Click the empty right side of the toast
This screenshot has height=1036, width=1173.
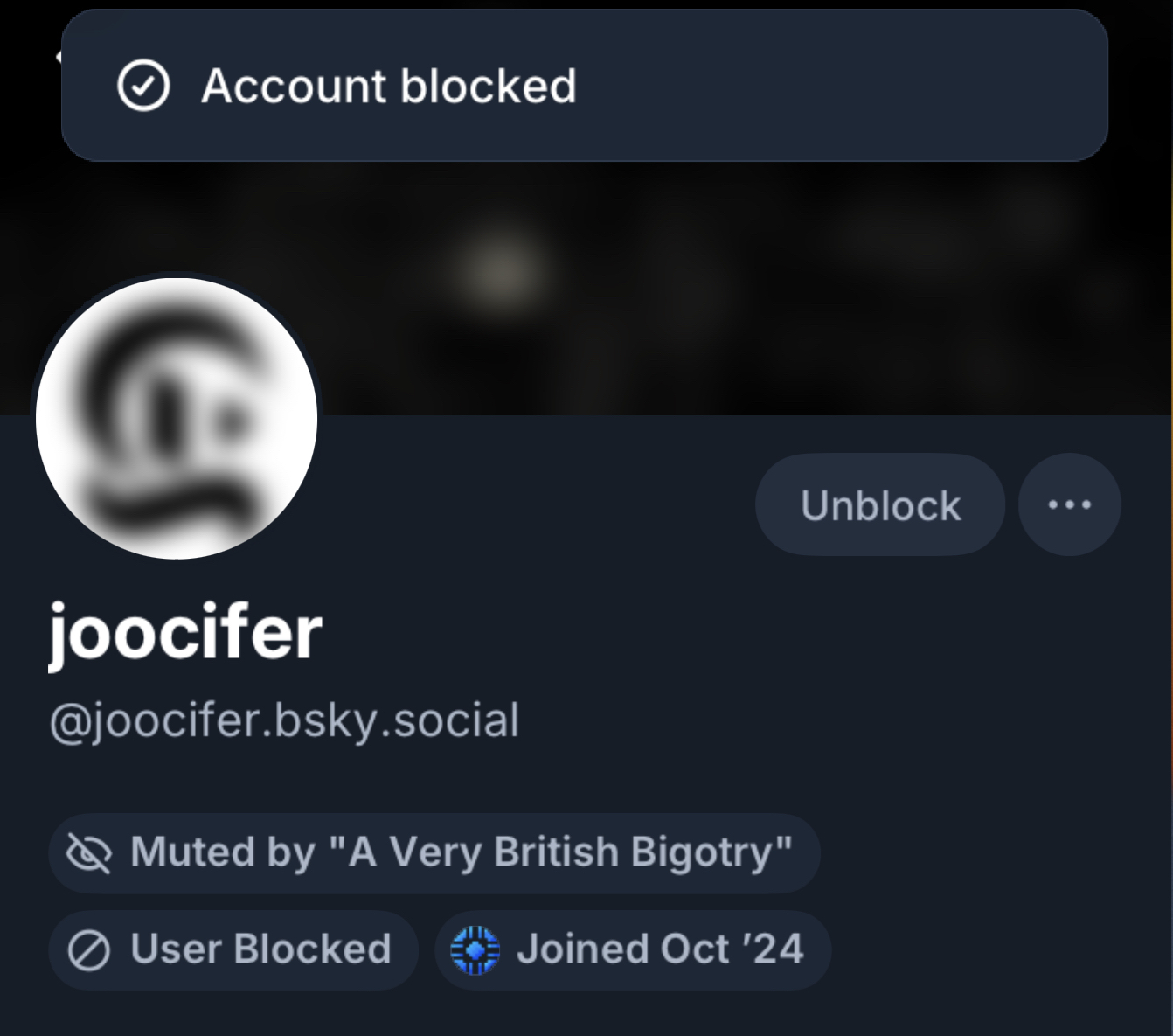[874, 86]
